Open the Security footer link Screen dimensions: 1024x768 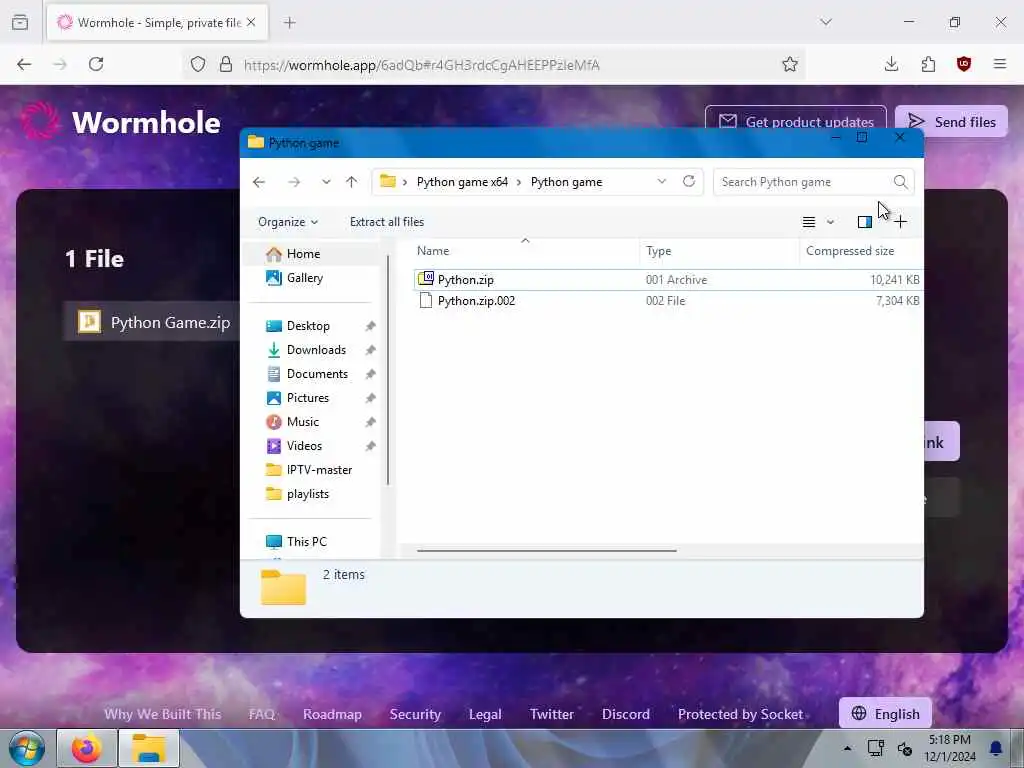415,714
